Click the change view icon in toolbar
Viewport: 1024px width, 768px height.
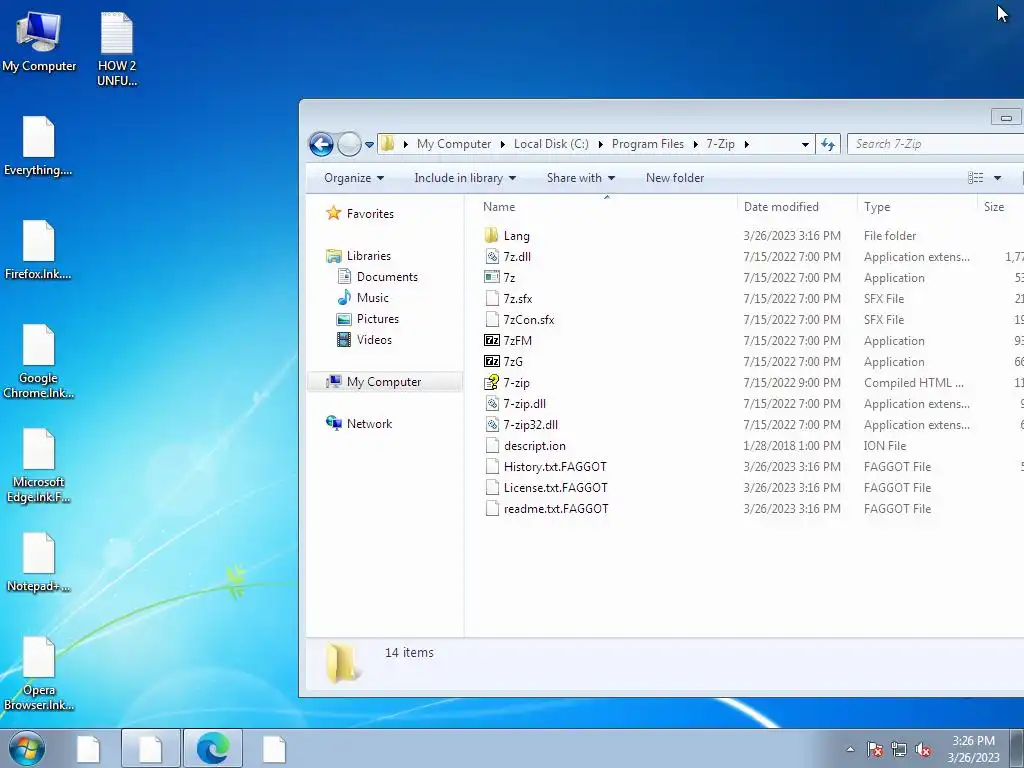point(976,178)
